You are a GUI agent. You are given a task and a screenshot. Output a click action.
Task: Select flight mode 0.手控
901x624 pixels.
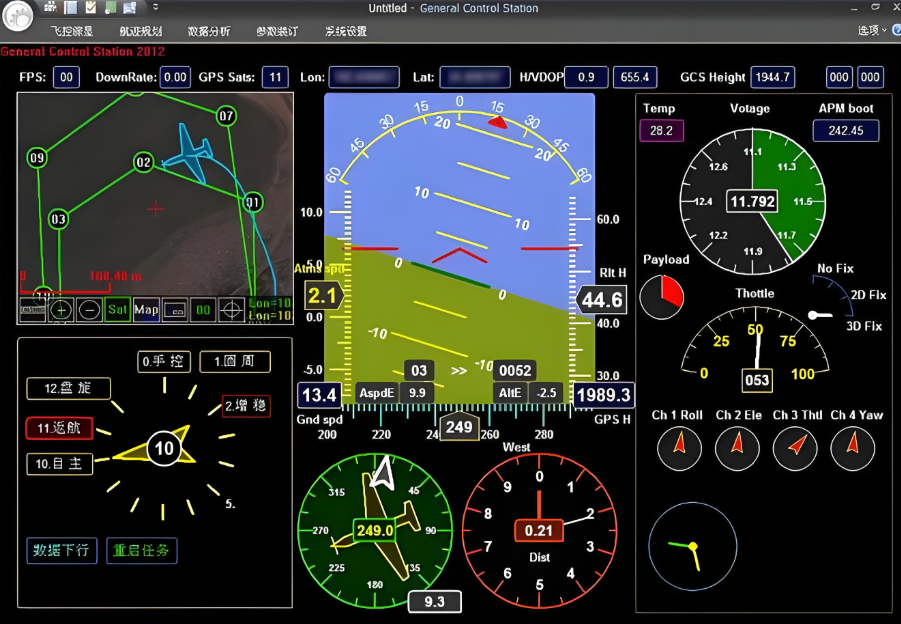point(164,361)
